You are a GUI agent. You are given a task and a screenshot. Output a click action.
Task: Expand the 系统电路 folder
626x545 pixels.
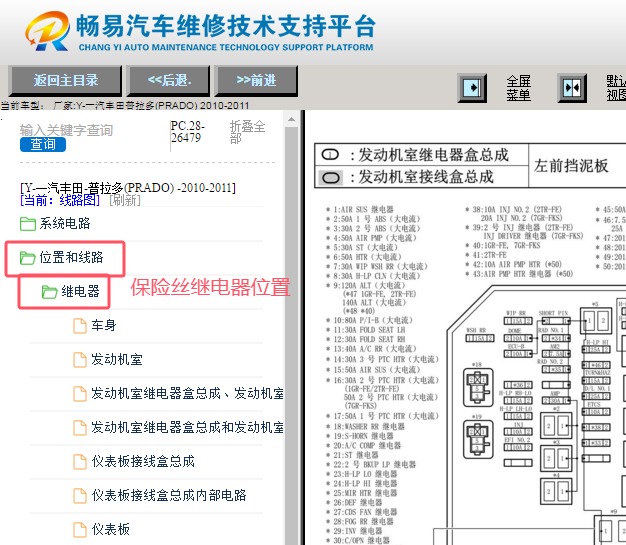[65, 223]
